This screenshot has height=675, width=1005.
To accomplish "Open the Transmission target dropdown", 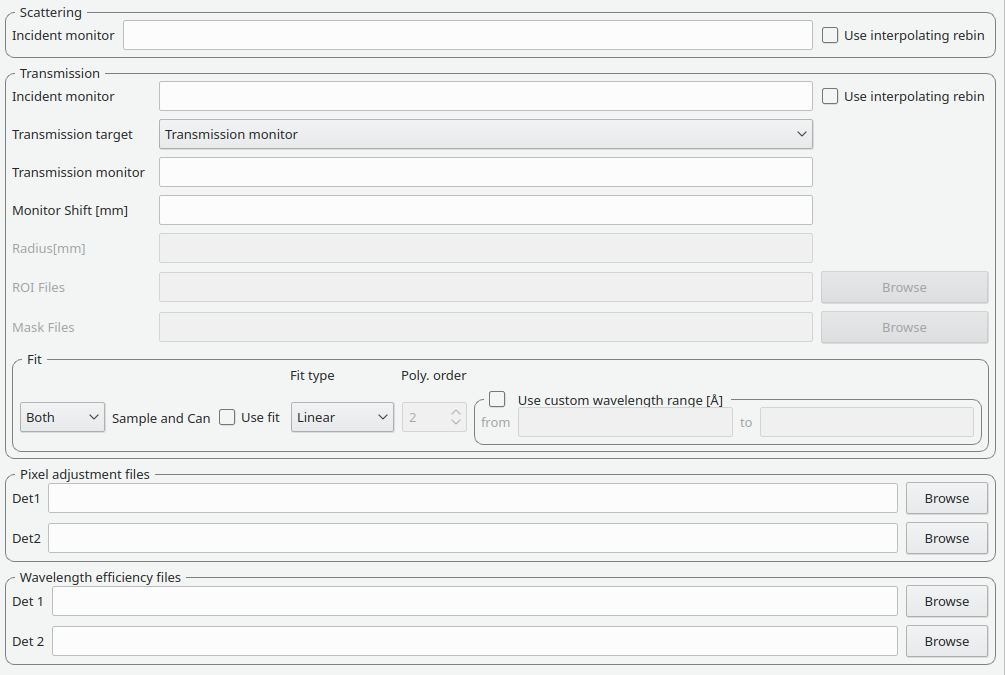I will (485, 134).
